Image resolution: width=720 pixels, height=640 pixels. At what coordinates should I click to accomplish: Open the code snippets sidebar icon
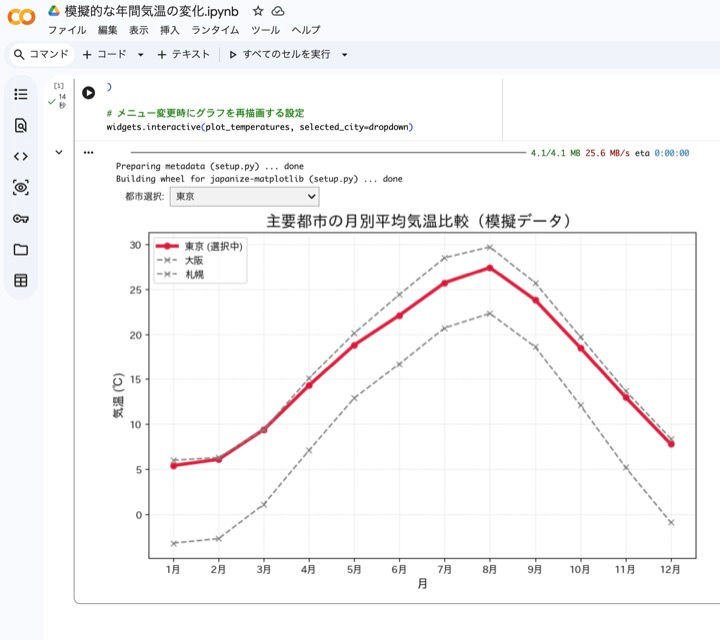(21, 157)
